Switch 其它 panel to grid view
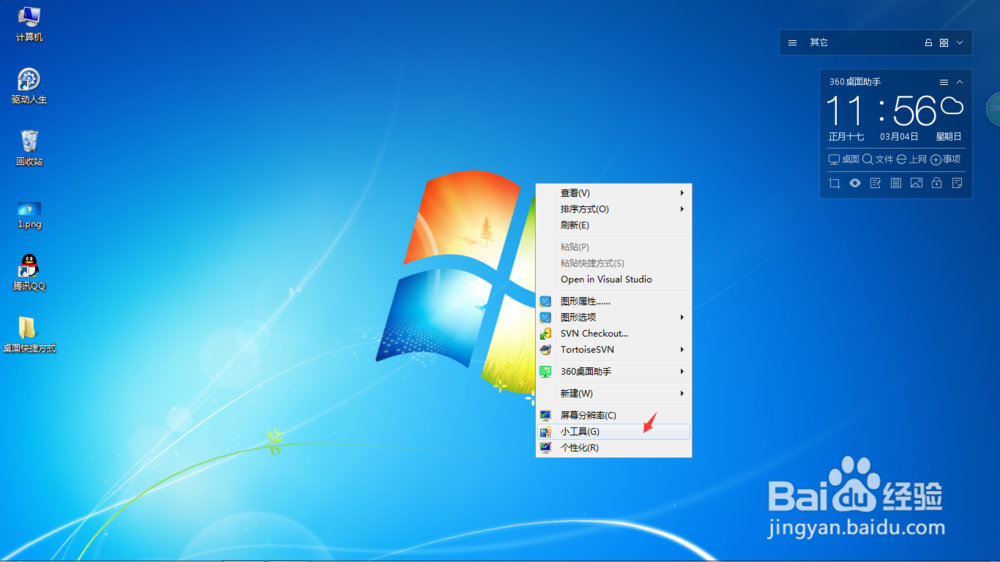The width and height of the screenshot is (1000, 562). 944,43
